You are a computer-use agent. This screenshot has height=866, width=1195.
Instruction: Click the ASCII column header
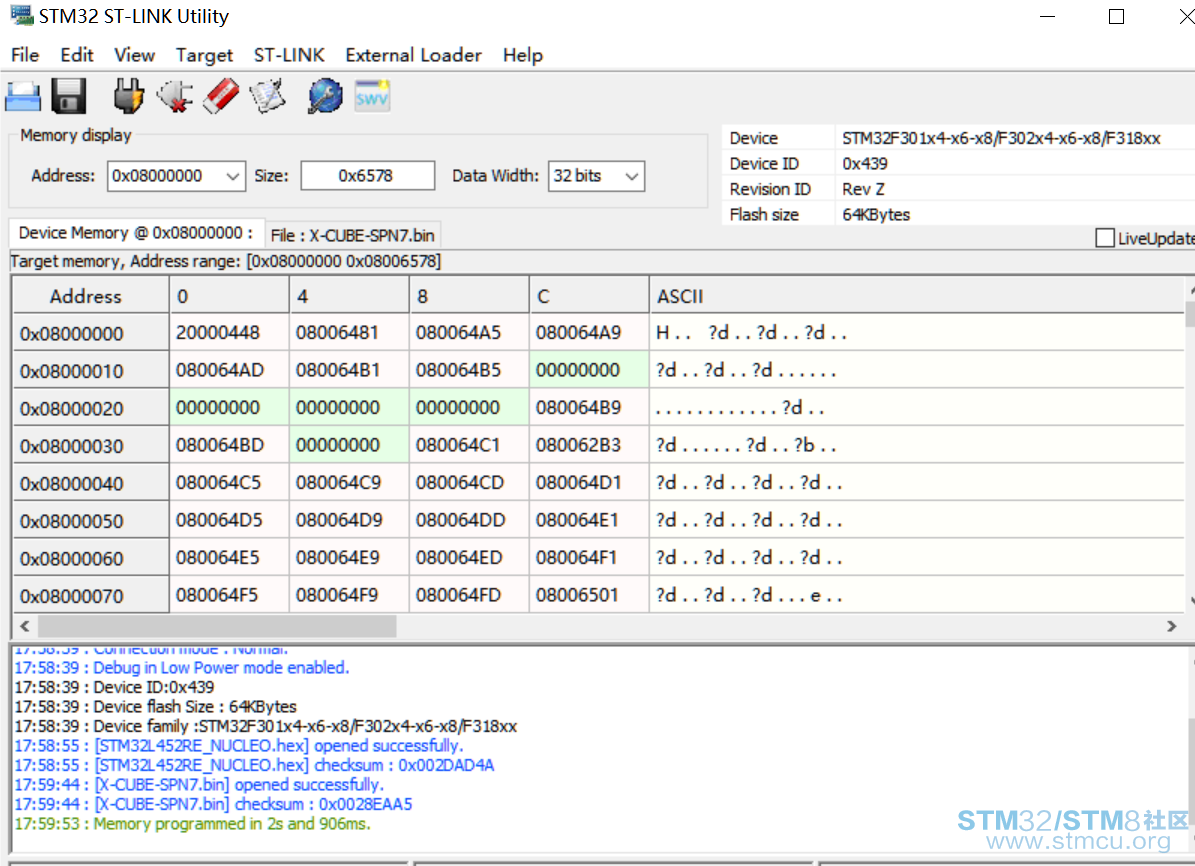coord(918,296)
